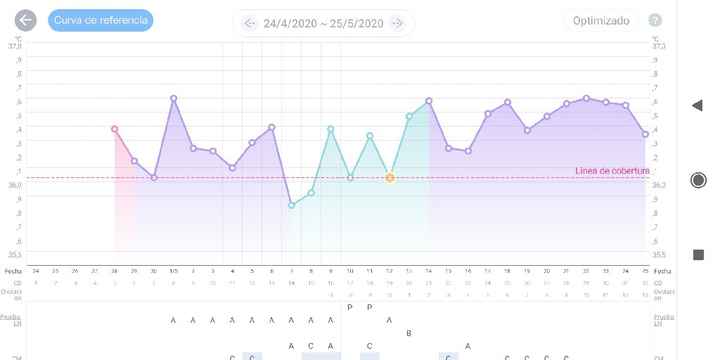Select the temperature point on day 11
This screenshot has width=720, height=360.
coord(370,135)
